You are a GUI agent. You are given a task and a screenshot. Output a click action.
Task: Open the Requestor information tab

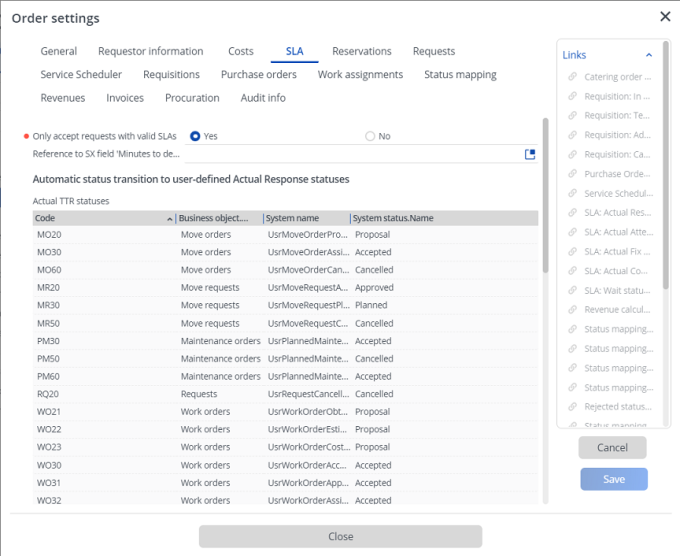coord(150,51)
